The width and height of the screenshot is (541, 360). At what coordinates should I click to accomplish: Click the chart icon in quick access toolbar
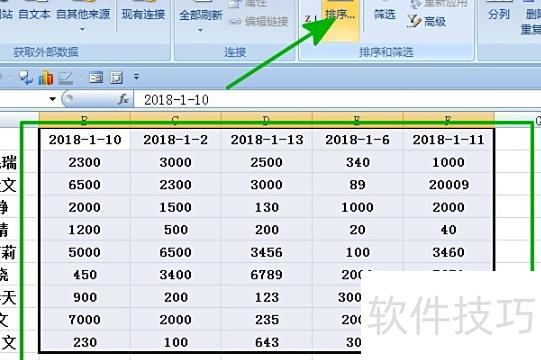tap(46, 78)
